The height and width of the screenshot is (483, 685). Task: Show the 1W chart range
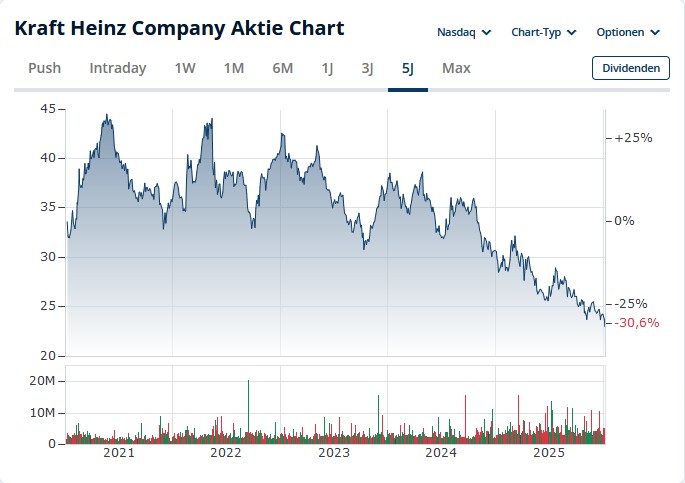(185, 68)
